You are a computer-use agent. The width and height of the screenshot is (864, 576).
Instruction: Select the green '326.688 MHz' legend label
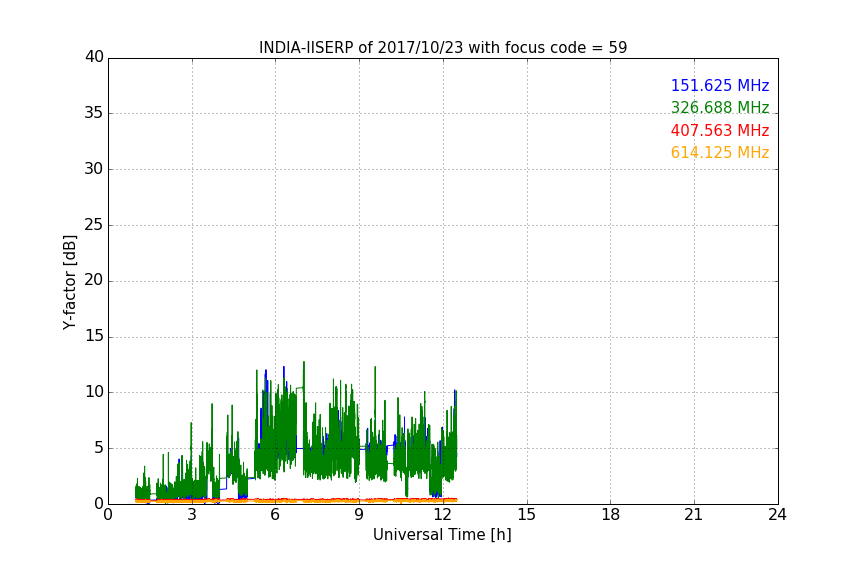click(x=720, y=107)
